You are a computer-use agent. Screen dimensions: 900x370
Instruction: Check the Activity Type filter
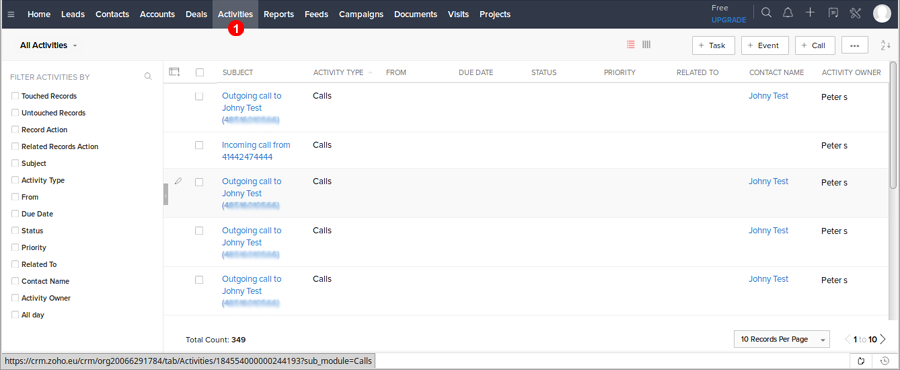pos(15,180)
